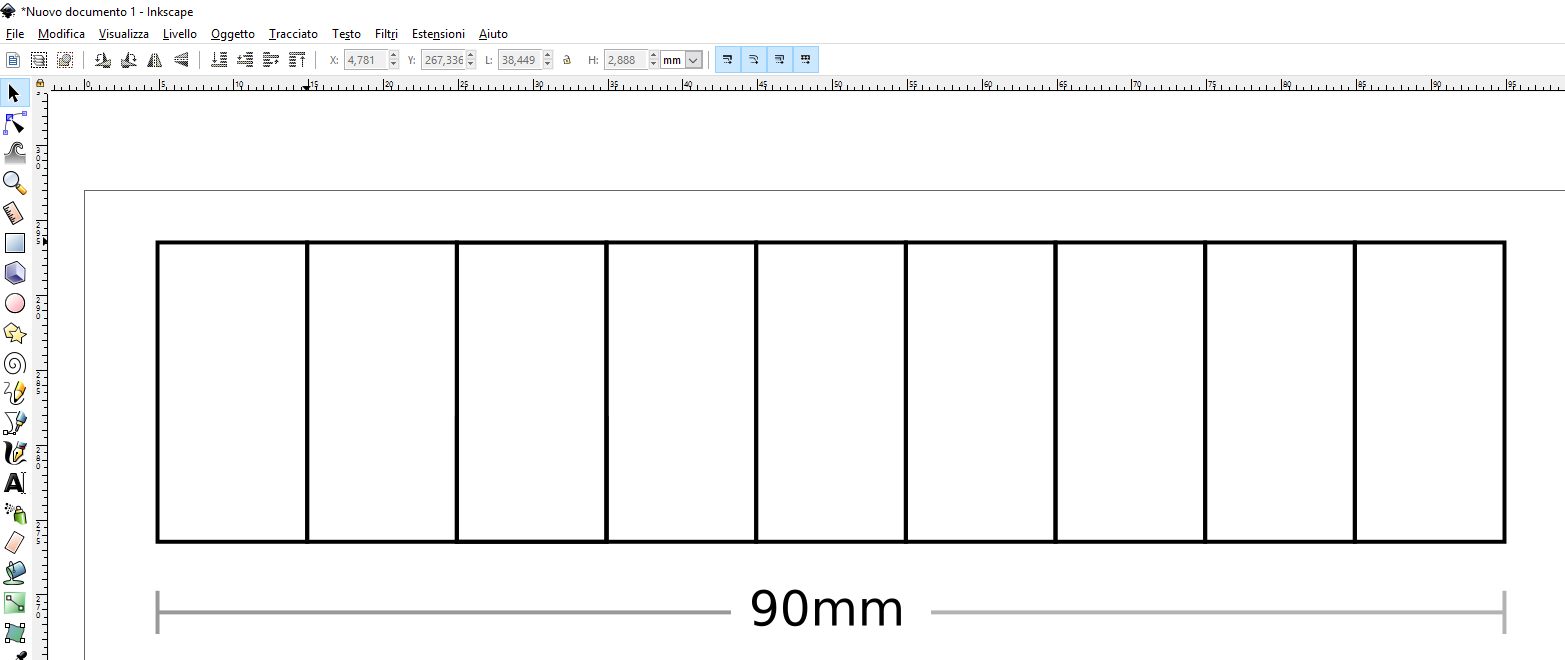Select the Node edit tool
Image resolution: width=1565 pixels, height=660 pixels.
[14, 123]
